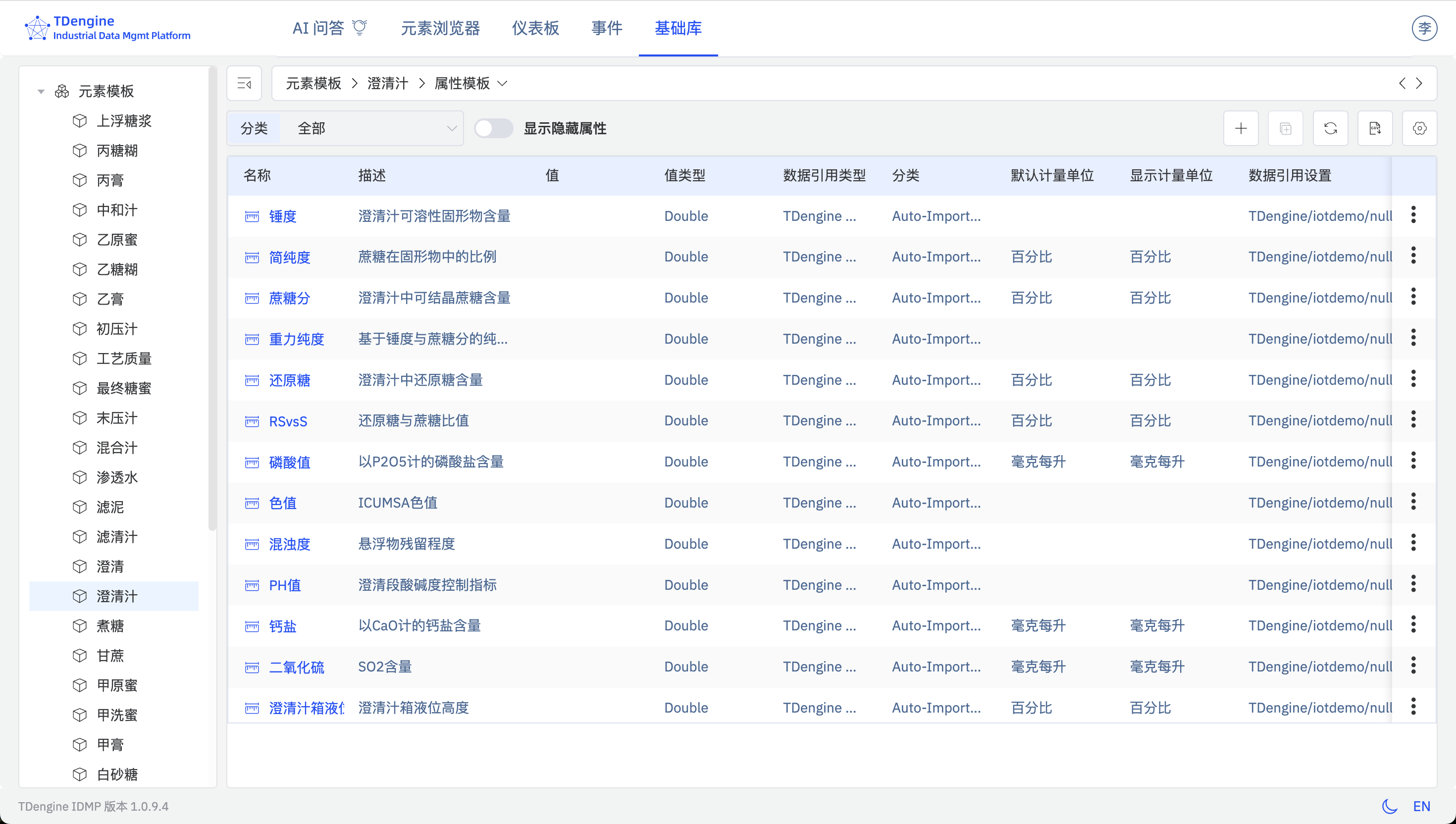Switch to the 仪表板 tab

click(x=535, y=28)
